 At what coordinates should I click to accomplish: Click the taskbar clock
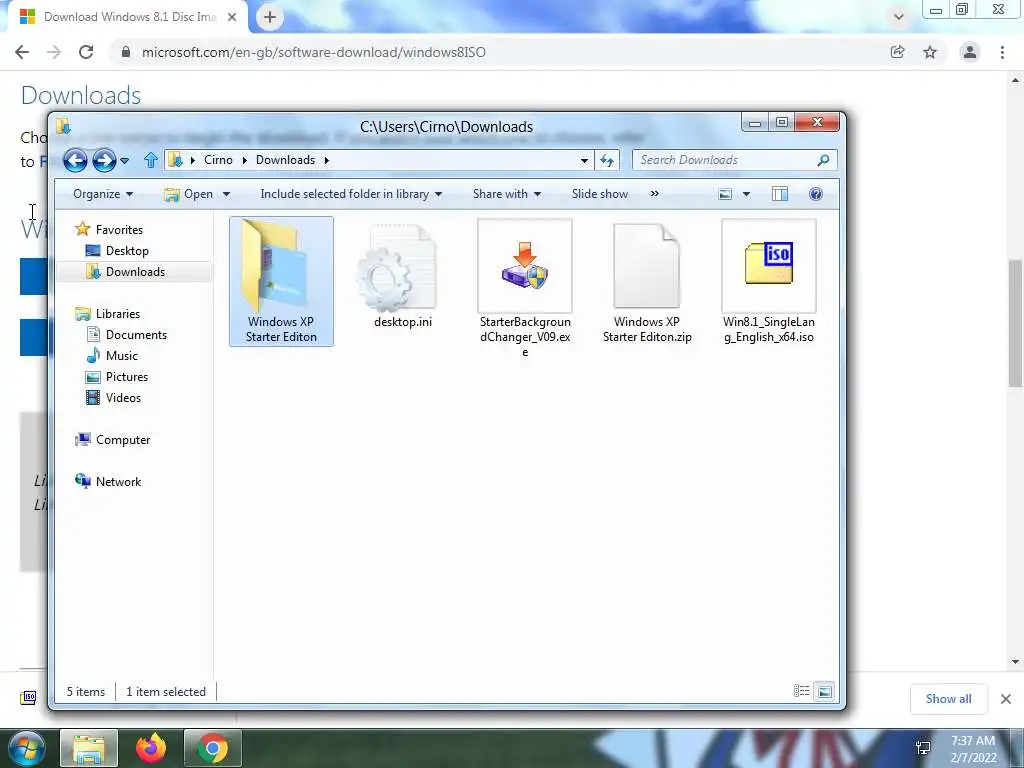[x=973, y=749]
